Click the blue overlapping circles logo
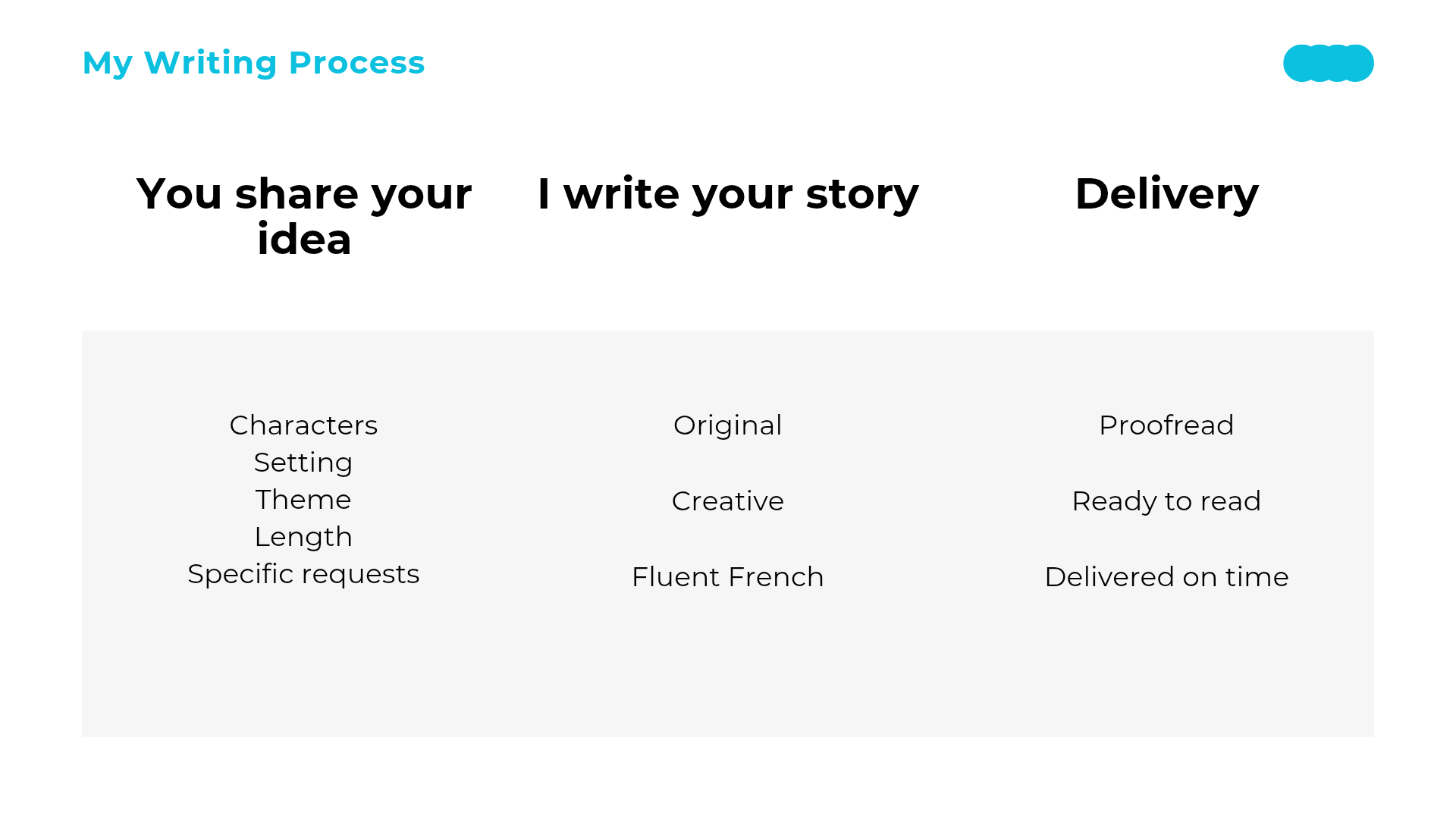The image size is (1456, 819). tap(1328, 63)
